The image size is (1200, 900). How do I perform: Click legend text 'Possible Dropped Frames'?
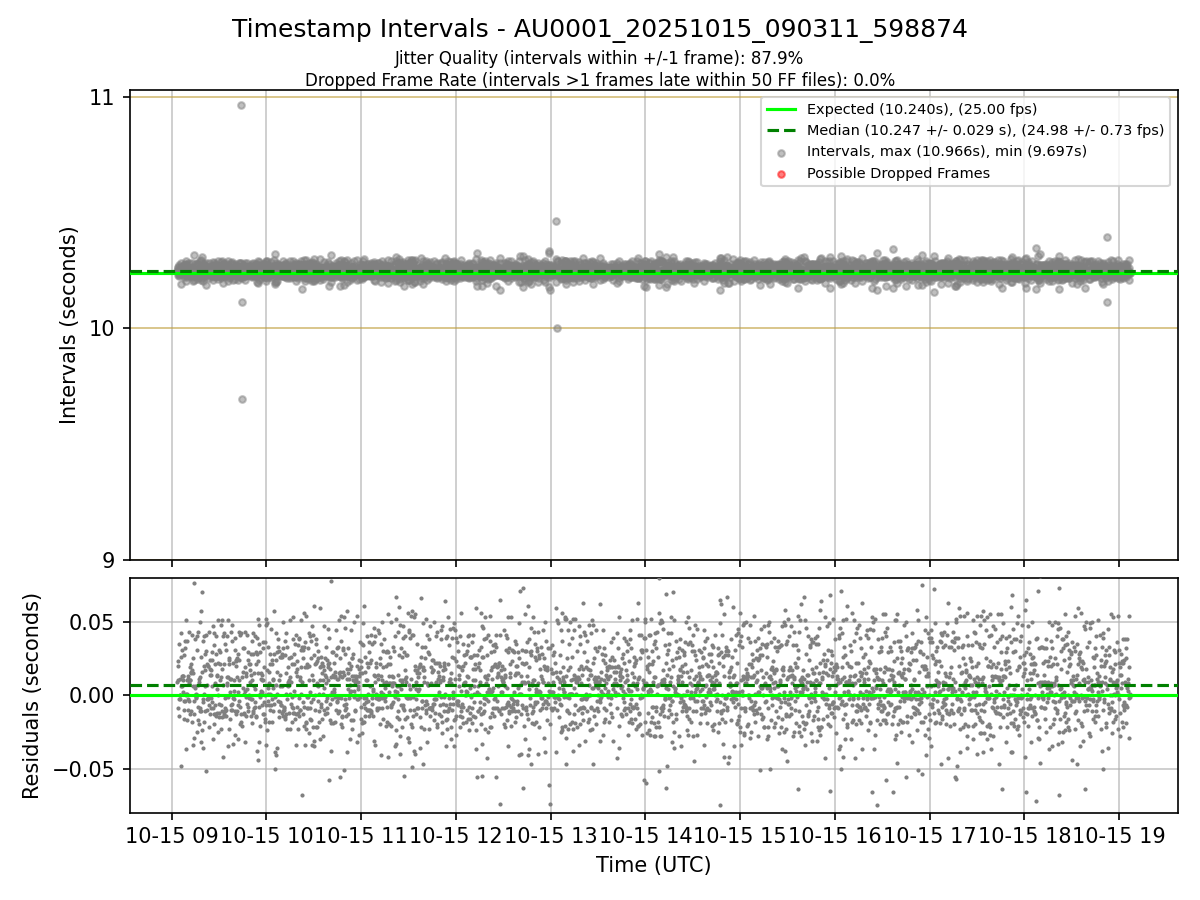tap(898, 173)
